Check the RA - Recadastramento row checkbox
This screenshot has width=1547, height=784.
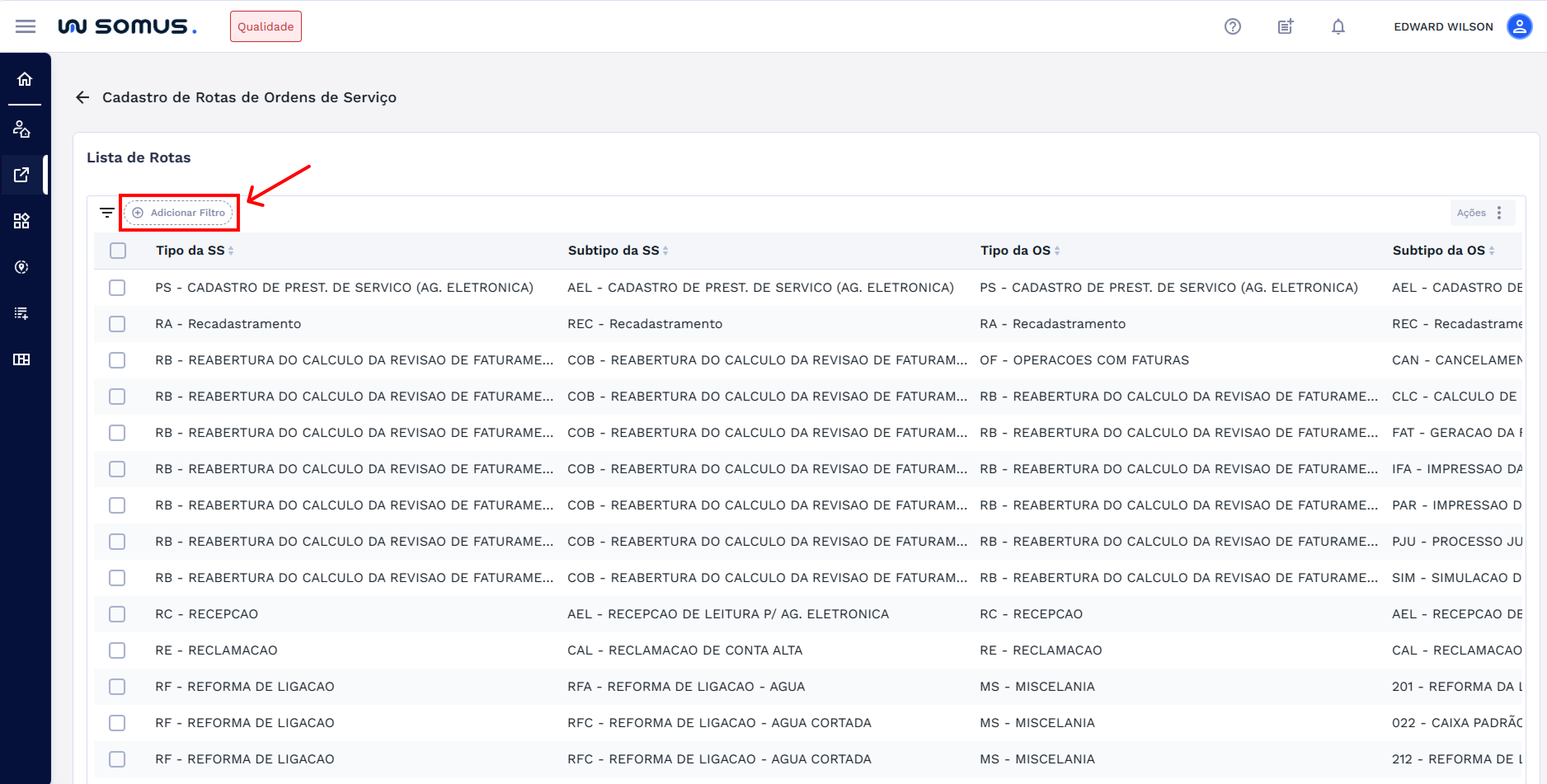click(117, 324)
